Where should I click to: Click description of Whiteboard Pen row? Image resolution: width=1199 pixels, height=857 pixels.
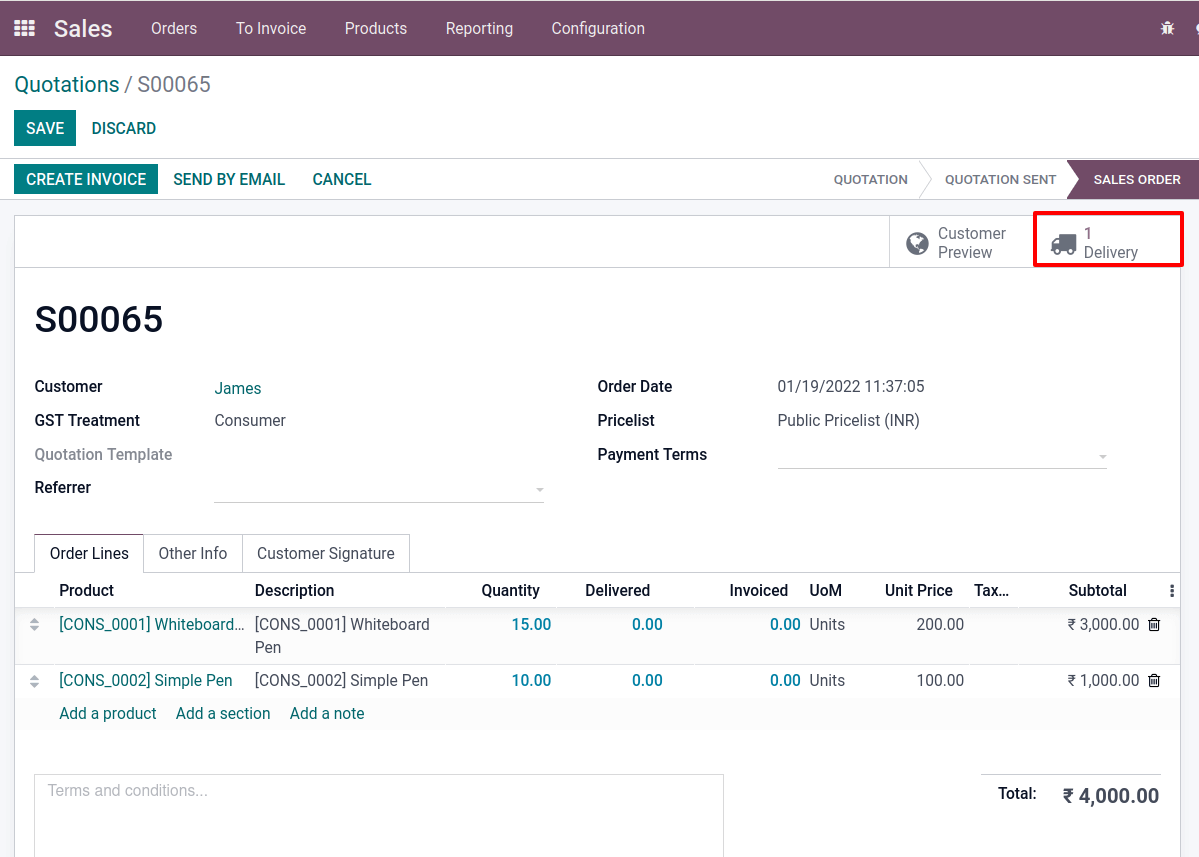click(342, 636)
